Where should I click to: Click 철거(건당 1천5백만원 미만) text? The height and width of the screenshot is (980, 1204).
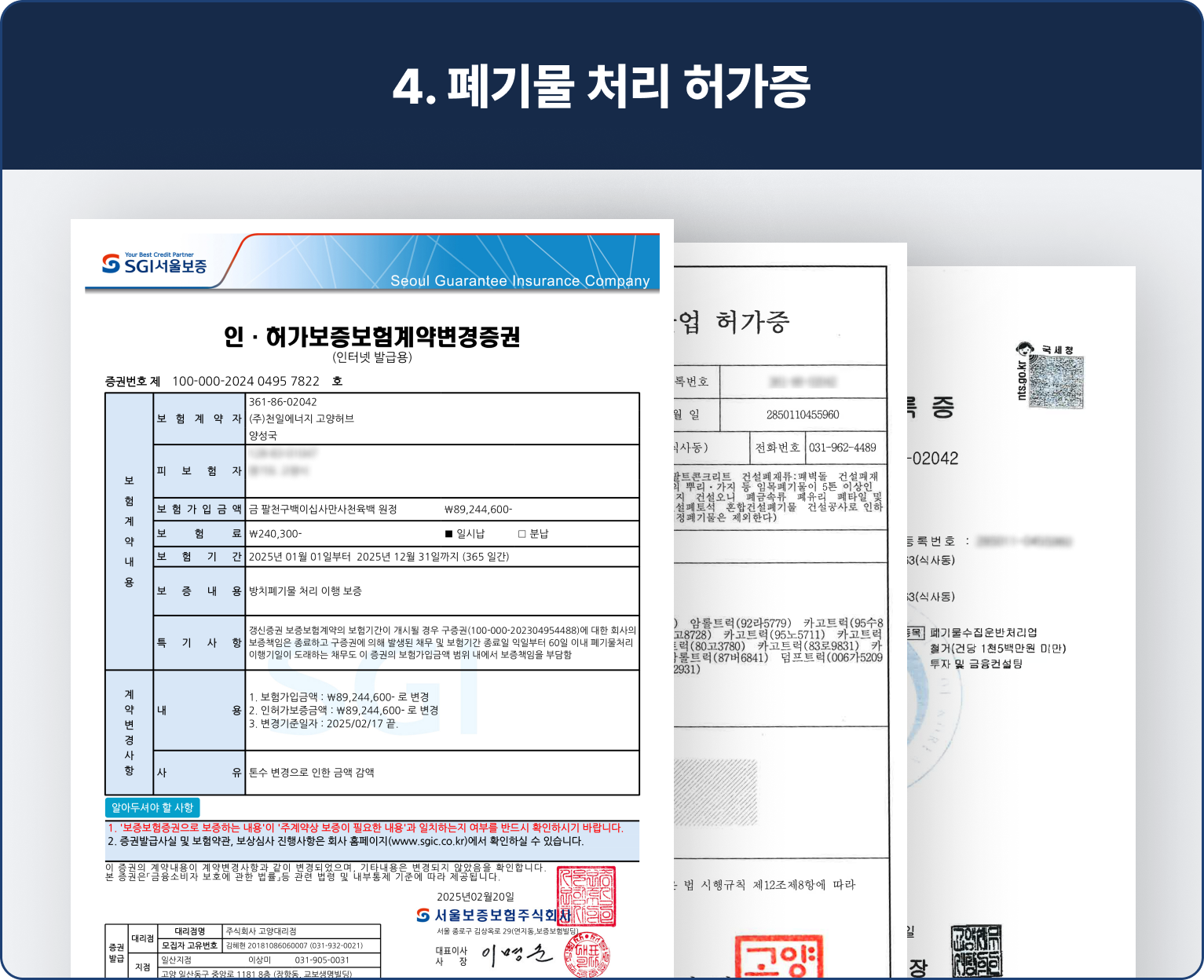click(997, 649)
